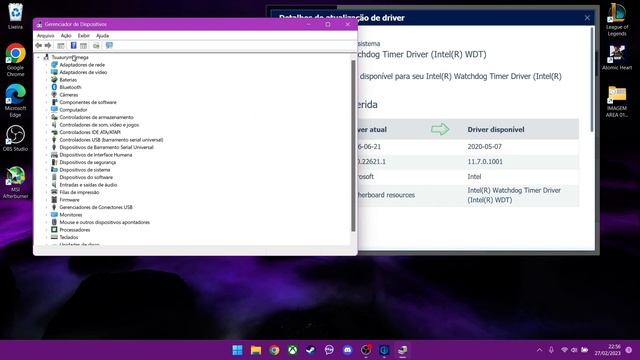Collapse the root computer node
Image resolution: width=640 pixels, height=360 pixels.
[39, 58]
